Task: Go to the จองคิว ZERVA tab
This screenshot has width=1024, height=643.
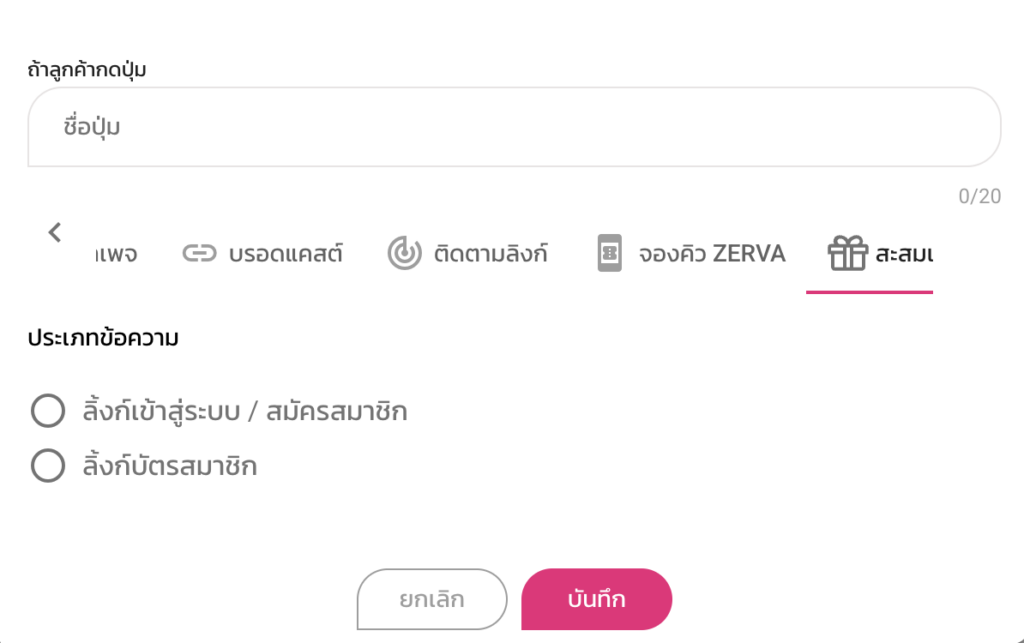Action: point(712,254)
